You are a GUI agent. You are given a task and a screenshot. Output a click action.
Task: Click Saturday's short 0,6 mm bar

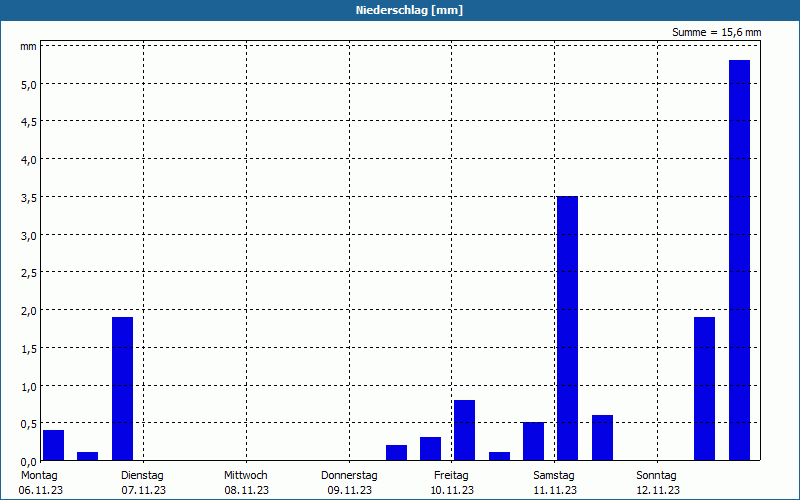(603, 438)
